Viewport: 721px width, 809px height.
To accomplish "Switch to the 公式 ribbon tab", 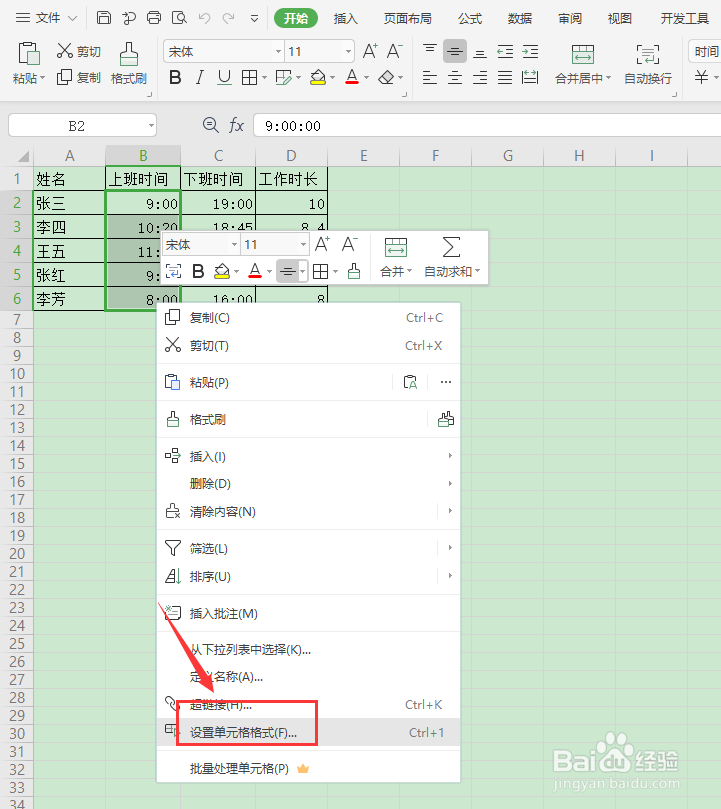I will 470,19.
